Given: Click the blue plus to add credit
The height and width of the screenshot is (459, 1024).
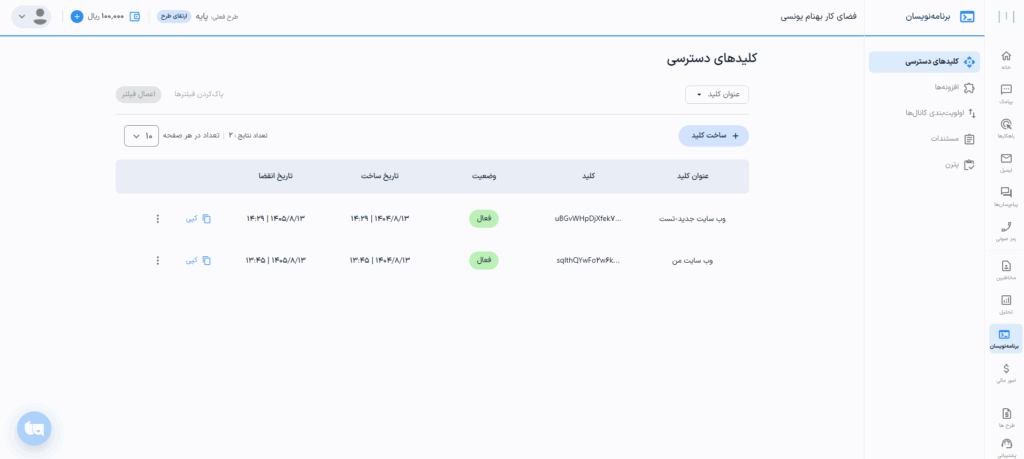Looking at the screenshot, I should pos(77,17).
